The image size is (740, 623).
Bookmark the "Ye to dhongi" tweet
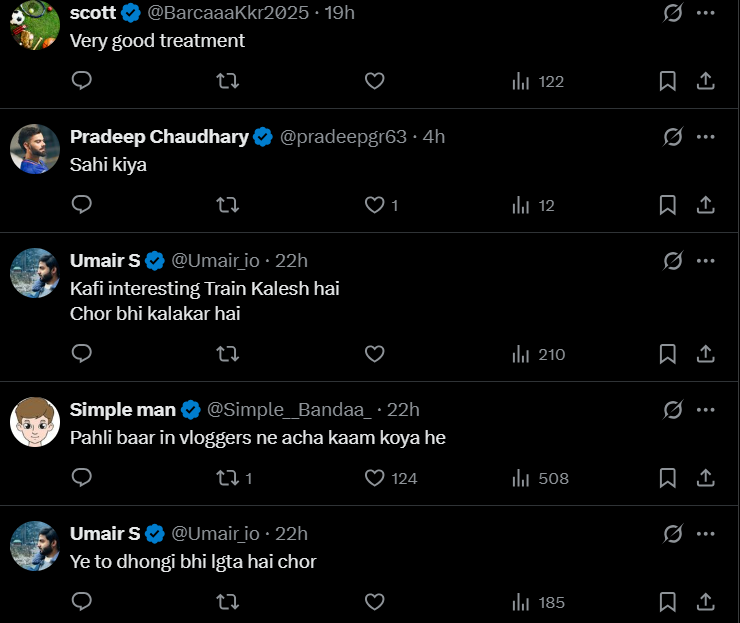[x=668, y=602]
